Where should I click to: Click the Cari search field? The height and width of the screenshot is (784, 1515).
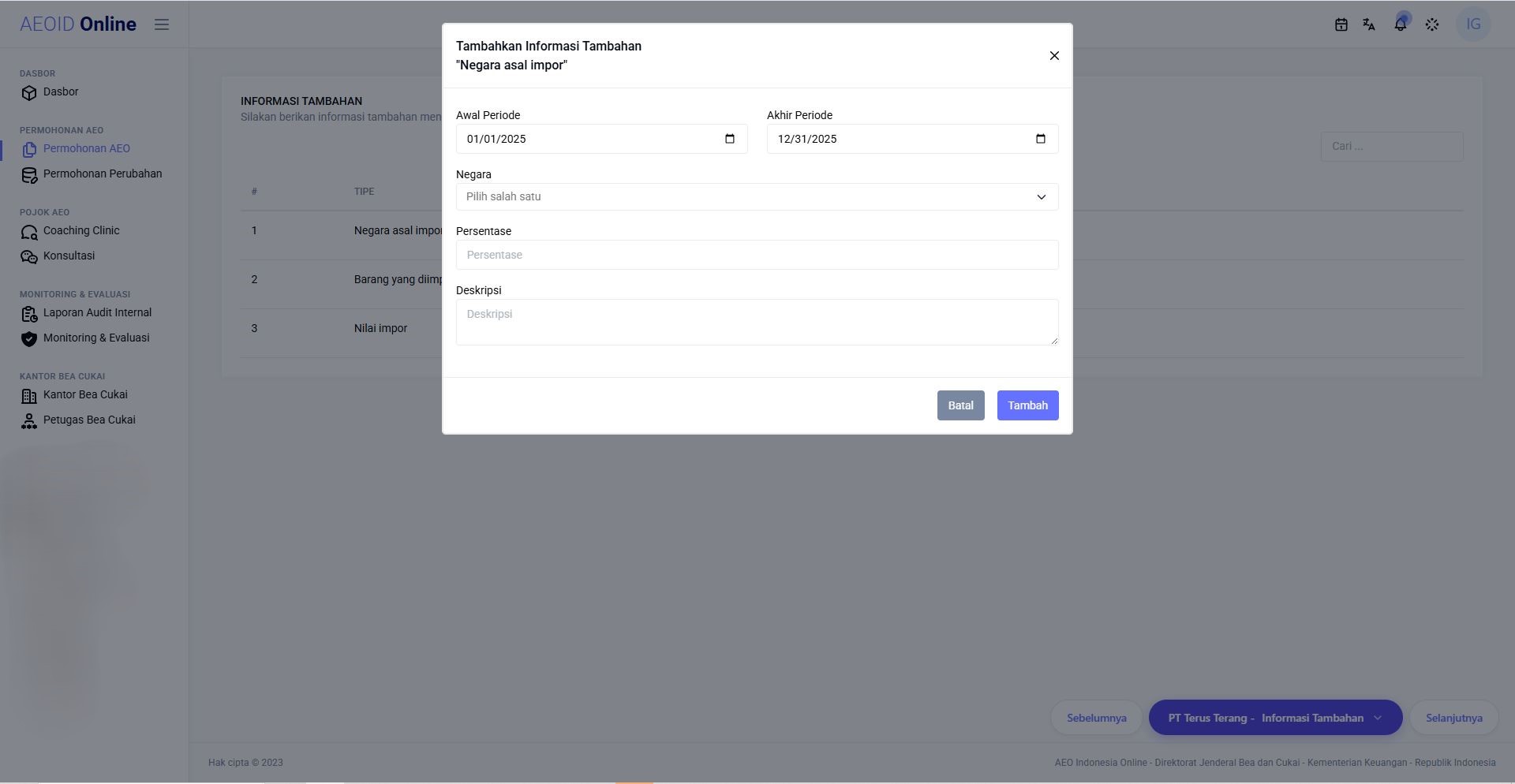[1392, 147]
